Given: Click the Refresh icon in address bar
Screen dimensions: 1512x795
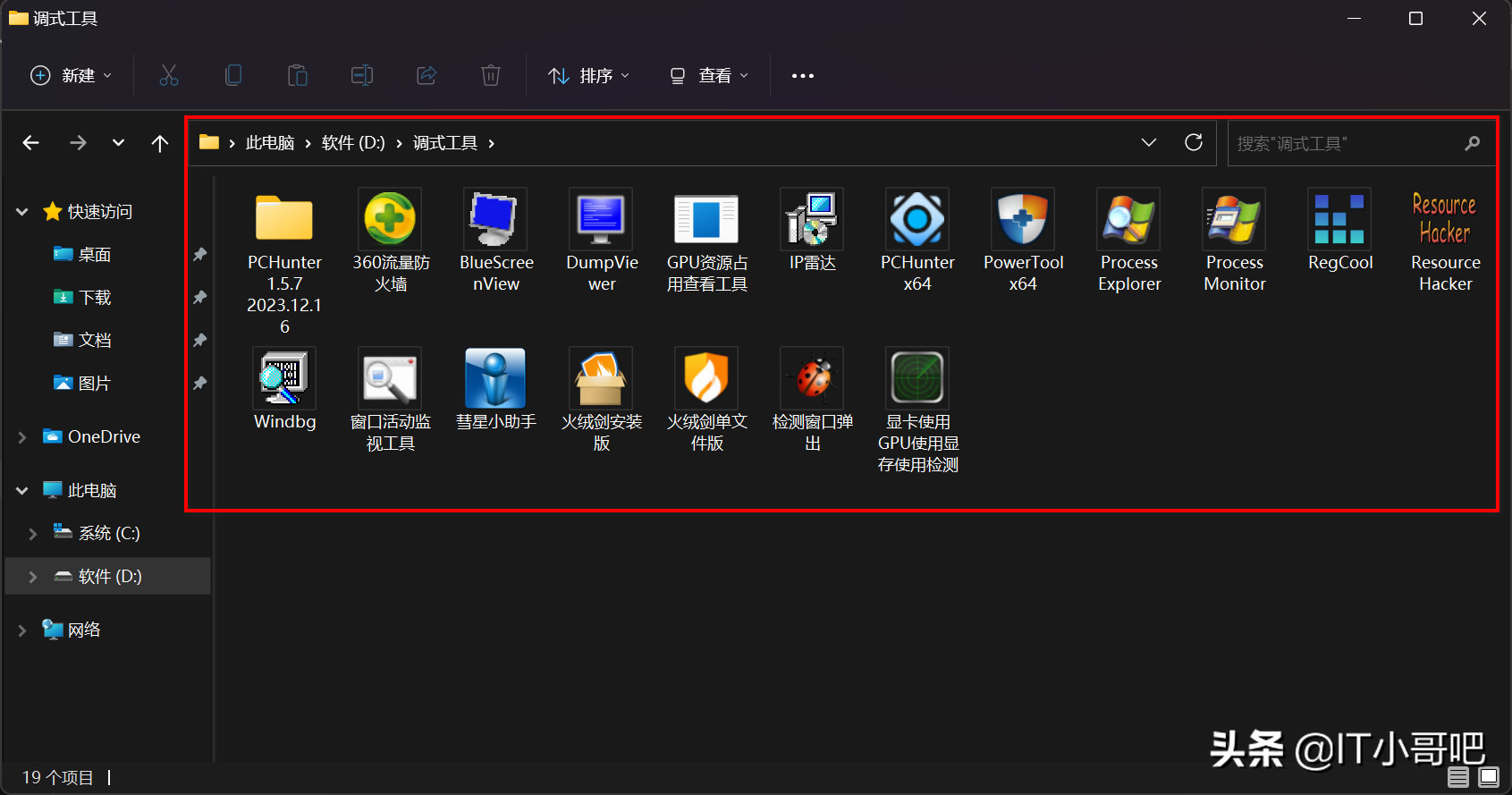Looking at the screenshot, I should point(1194,143).
